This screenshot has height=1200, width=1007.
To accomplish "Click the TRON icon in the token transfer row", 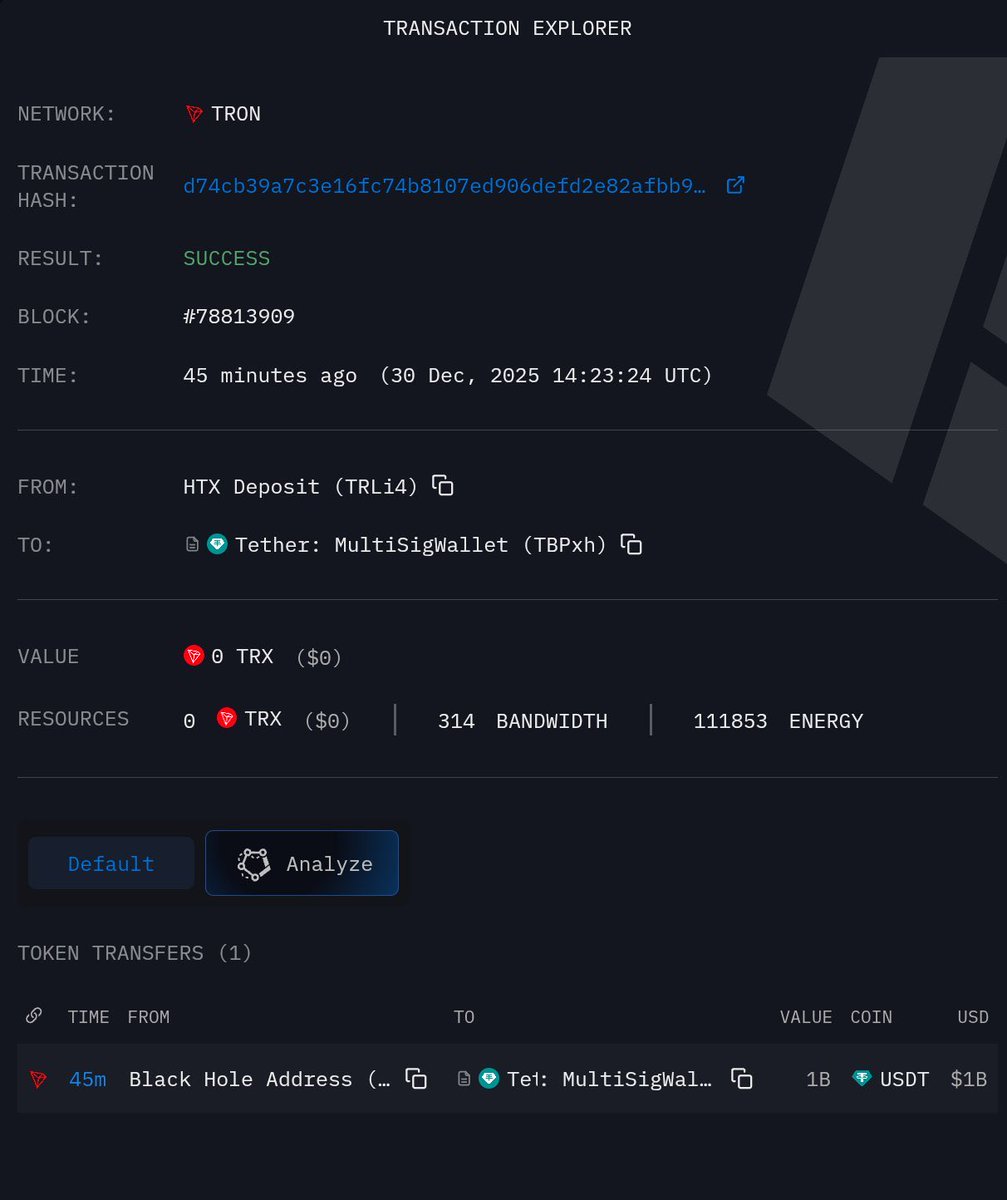I will [38, 1079].
